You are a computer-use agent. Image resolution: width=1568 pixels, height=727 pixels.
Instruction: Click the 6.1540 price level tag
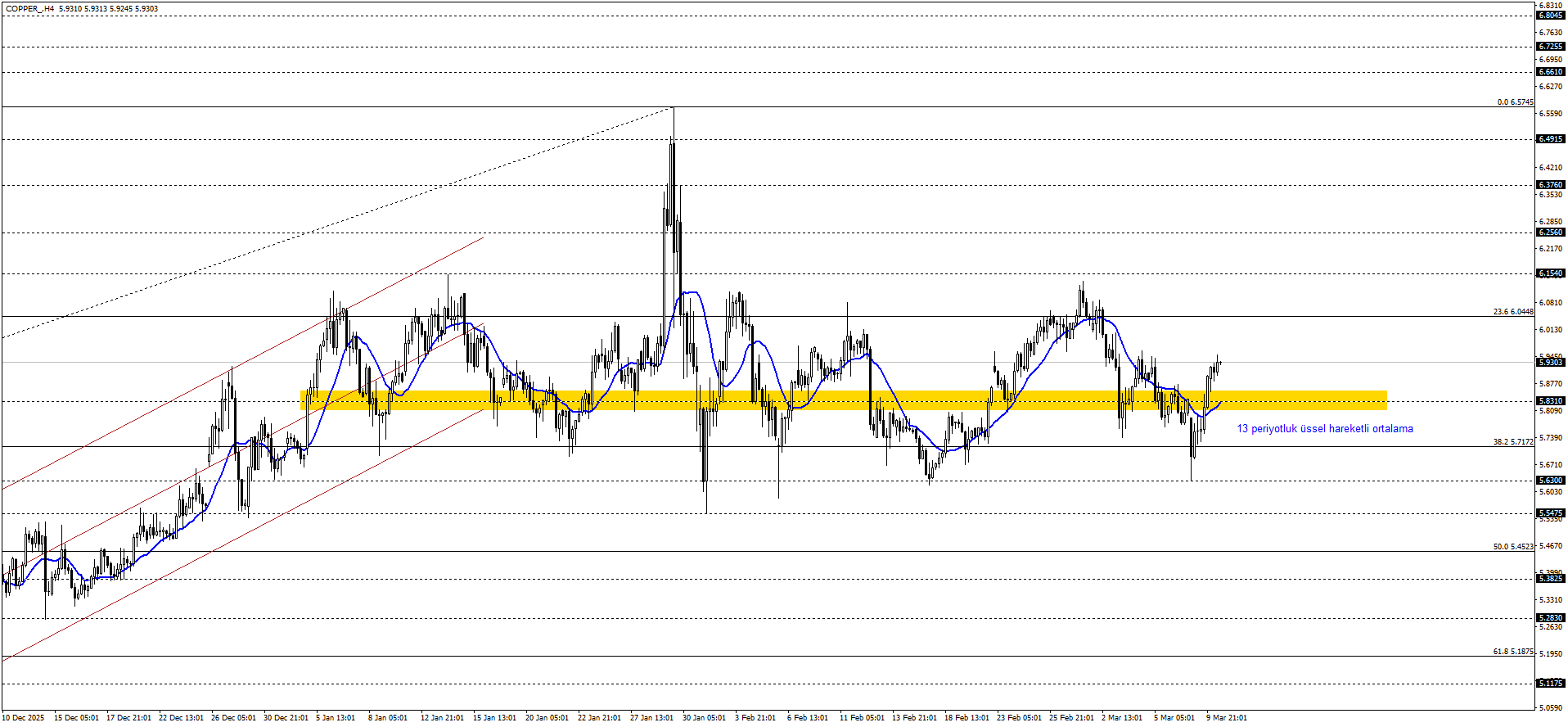click(x=1551, y=273)
